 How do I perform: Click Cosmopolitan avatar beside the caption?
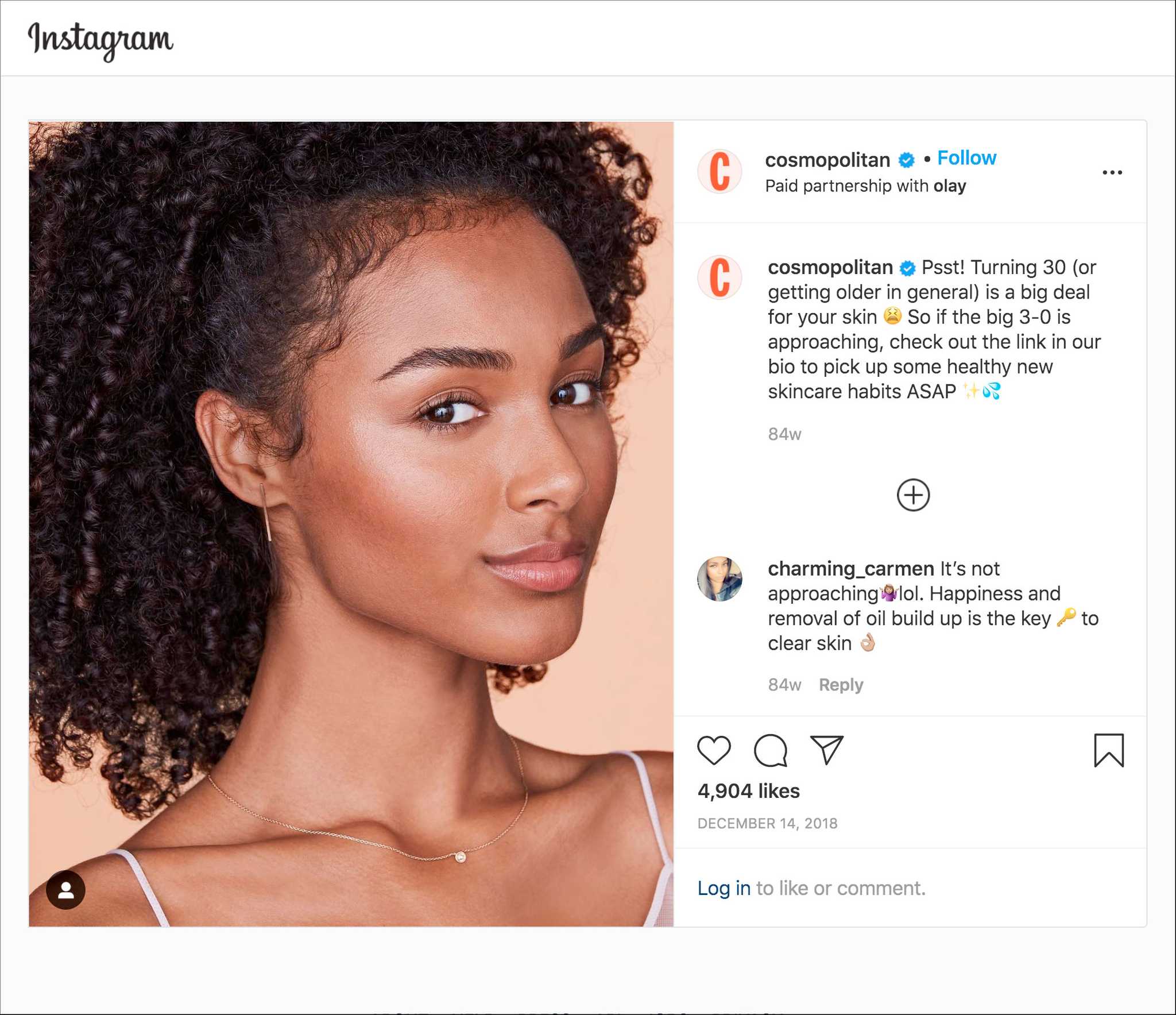719,277
